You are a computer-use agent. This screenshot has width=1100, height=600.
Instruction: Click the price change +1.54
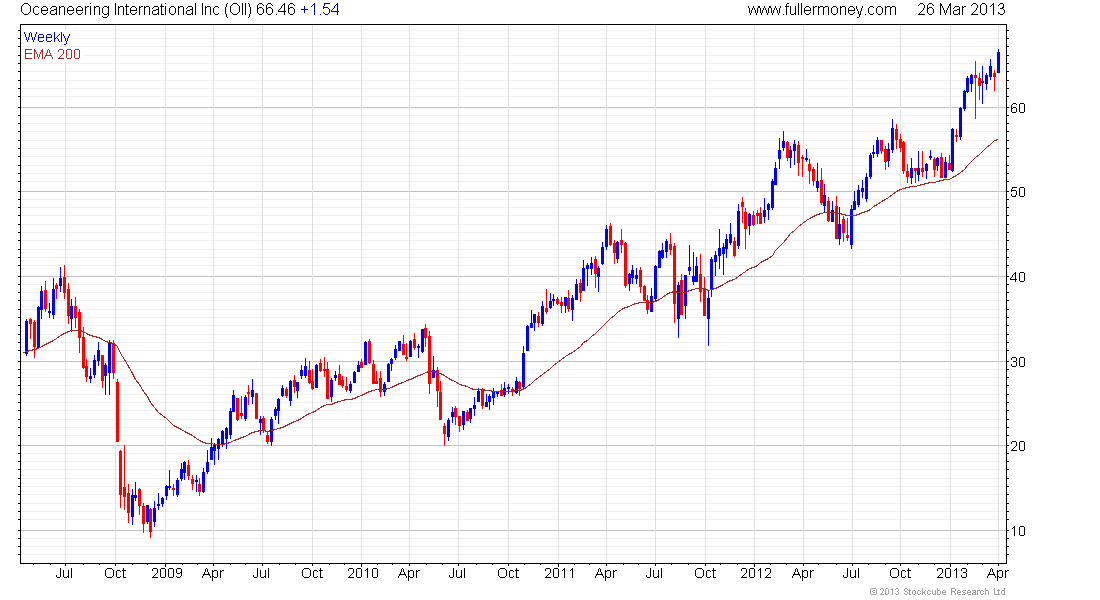(320, 10)
